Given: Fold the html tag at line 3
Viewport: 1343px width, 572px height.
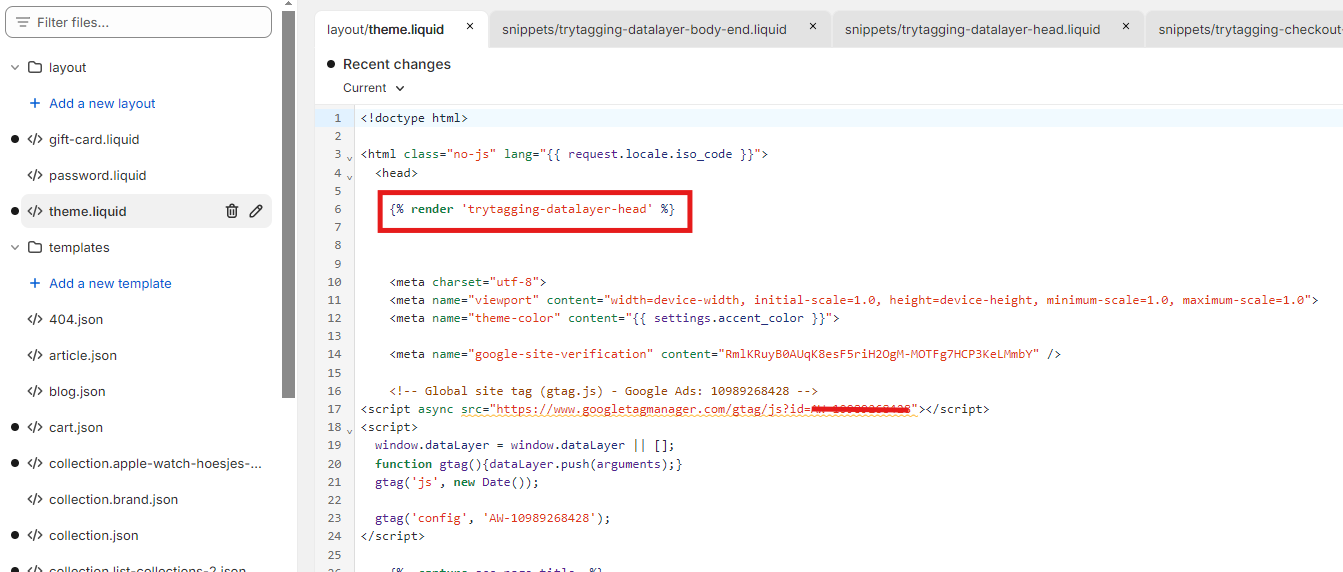Looking at the screenshot, I should tap(349, 157).
